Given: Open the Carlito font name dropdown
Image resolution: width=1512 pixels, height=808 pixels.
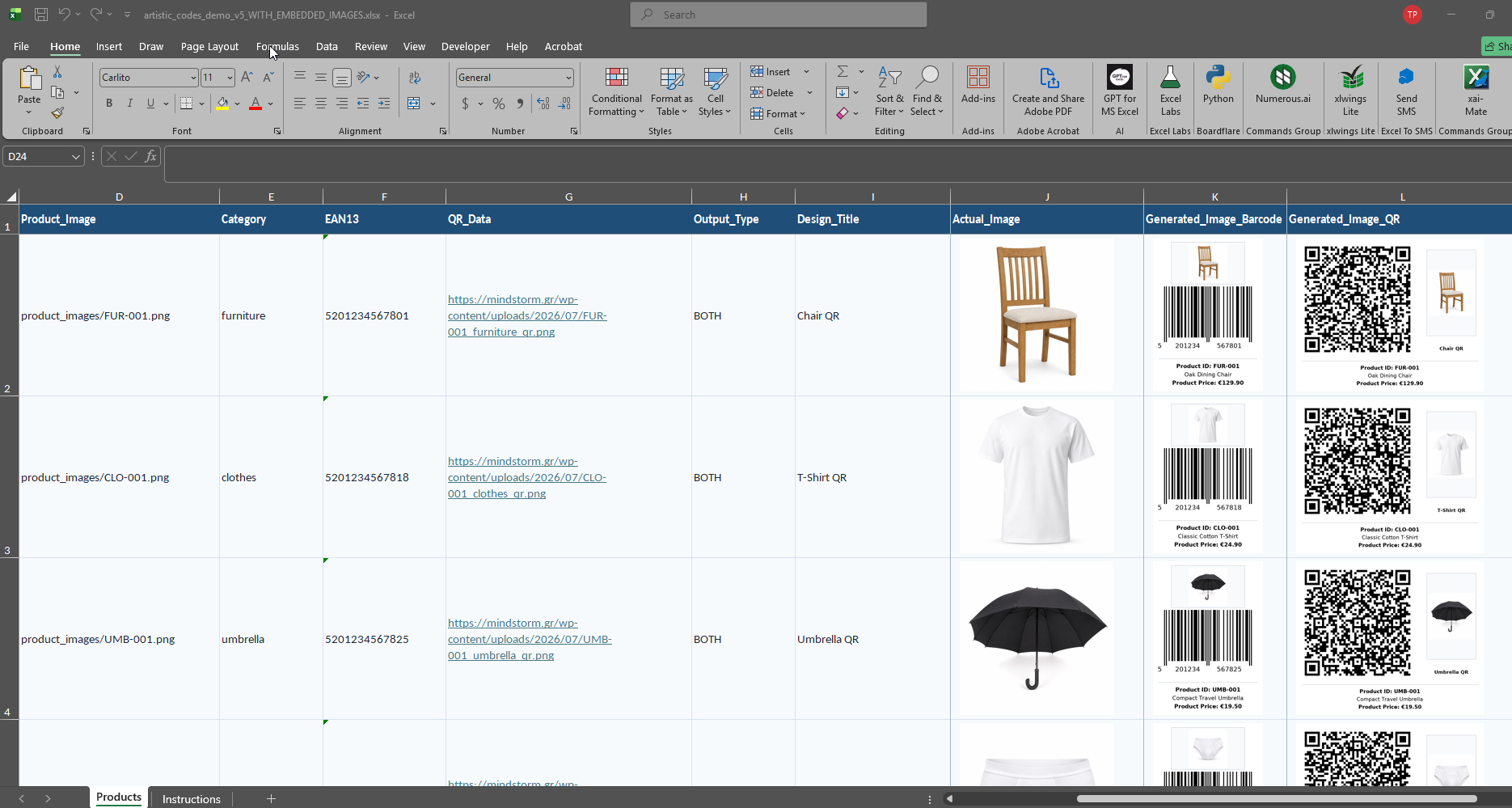Looking at the screenshot, I should point(193,78).
